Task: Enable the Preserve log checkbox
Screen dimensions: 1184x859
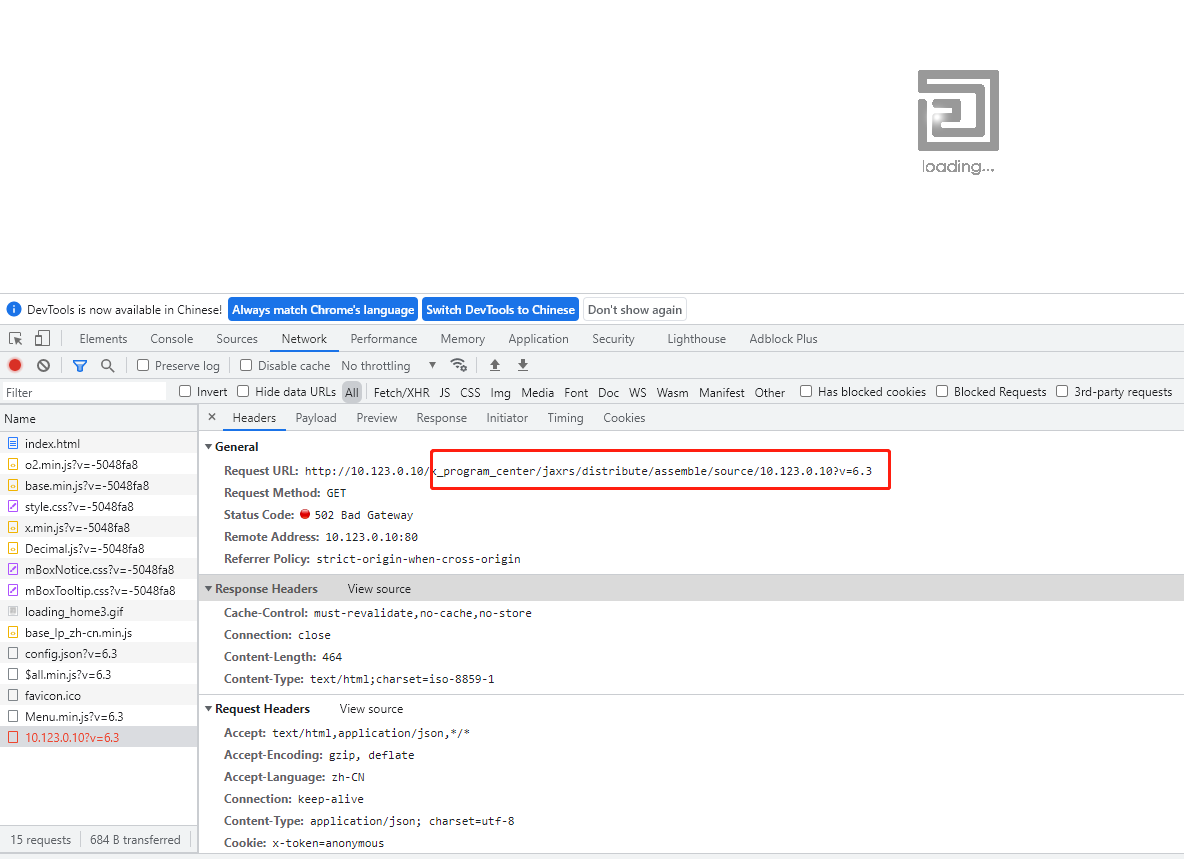Action: click(x=143, y=366)
